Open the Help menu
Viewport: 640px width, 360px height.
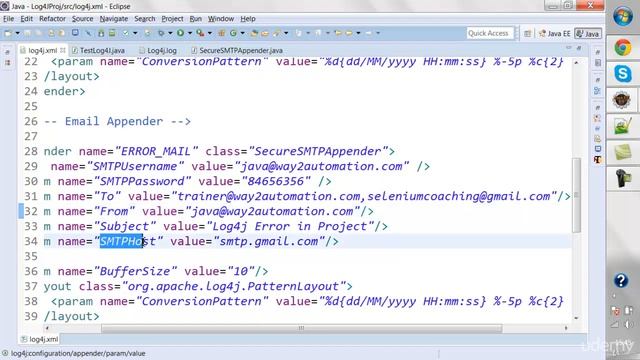pyautogui.click(x=248, y=19)
